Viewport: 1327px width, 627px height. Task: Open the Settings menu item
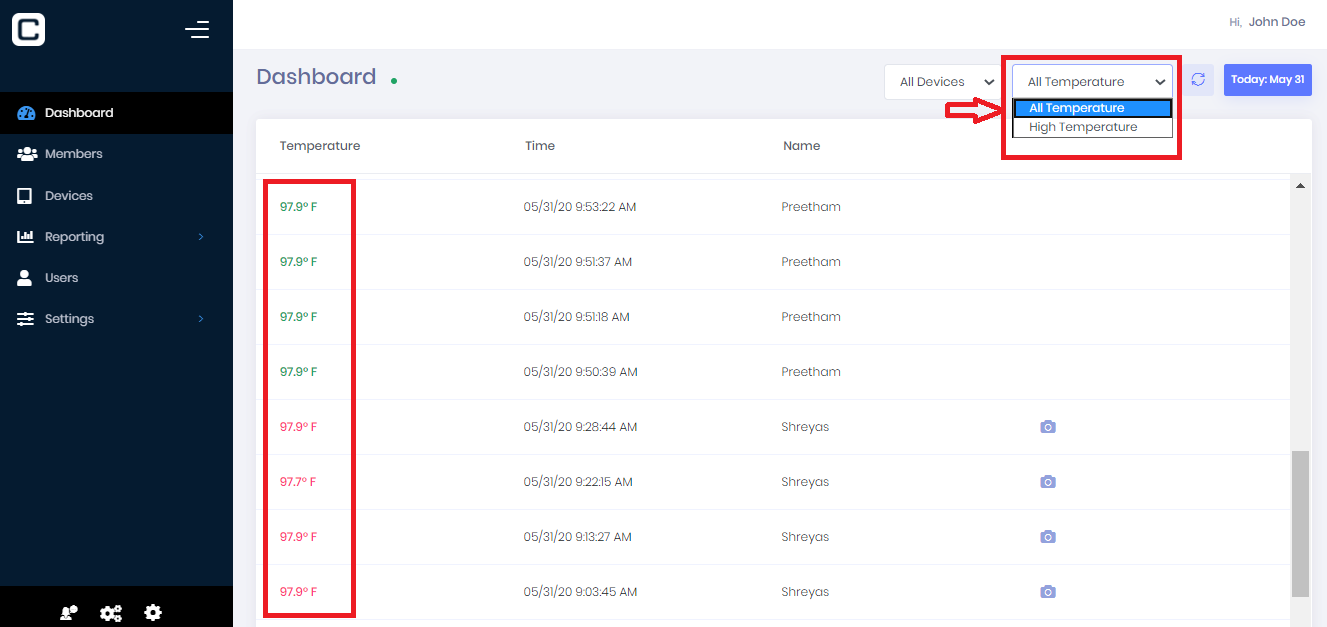tap(116, 319)
